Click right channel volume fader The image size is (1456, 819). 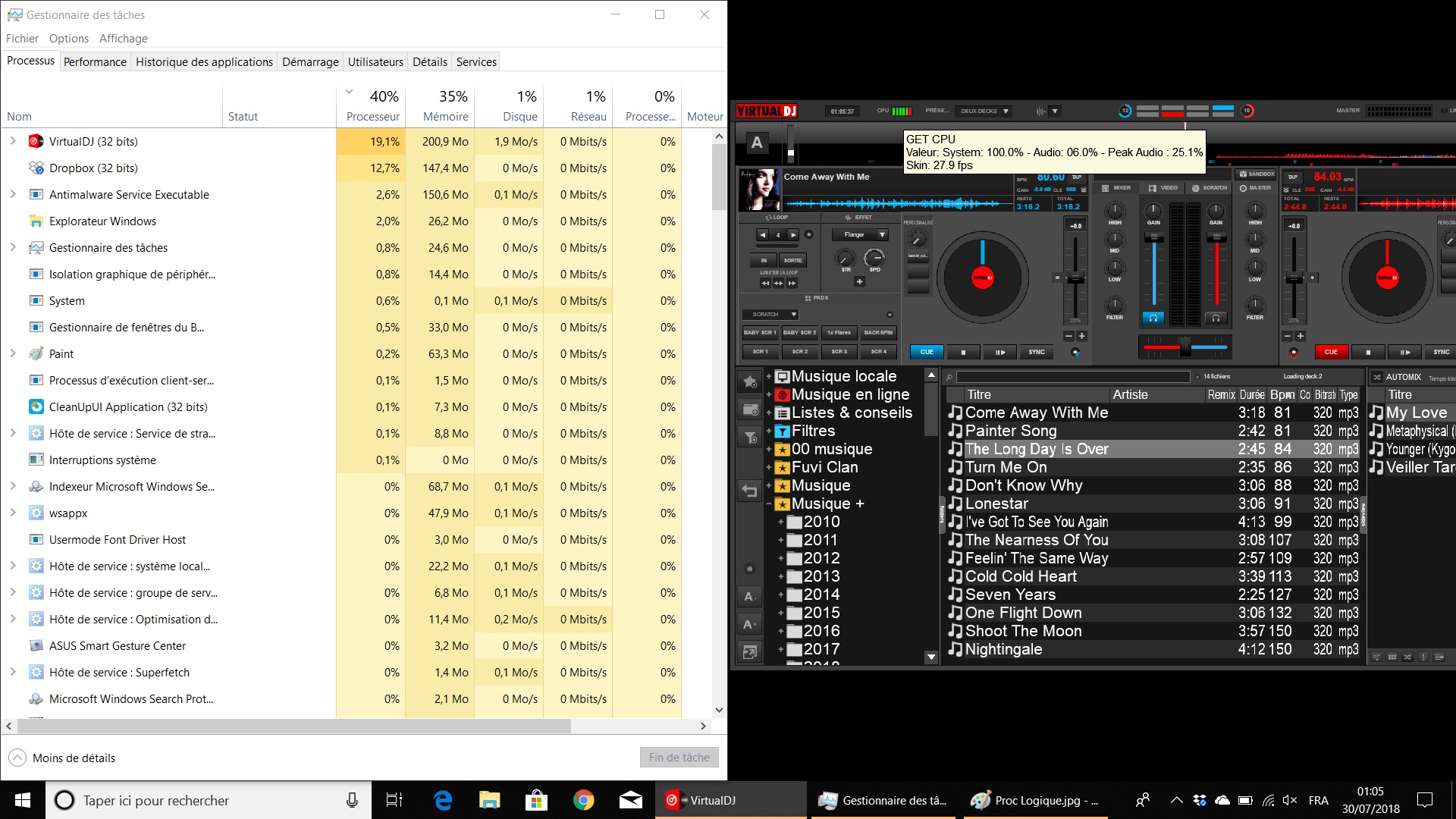[1216, 238]
